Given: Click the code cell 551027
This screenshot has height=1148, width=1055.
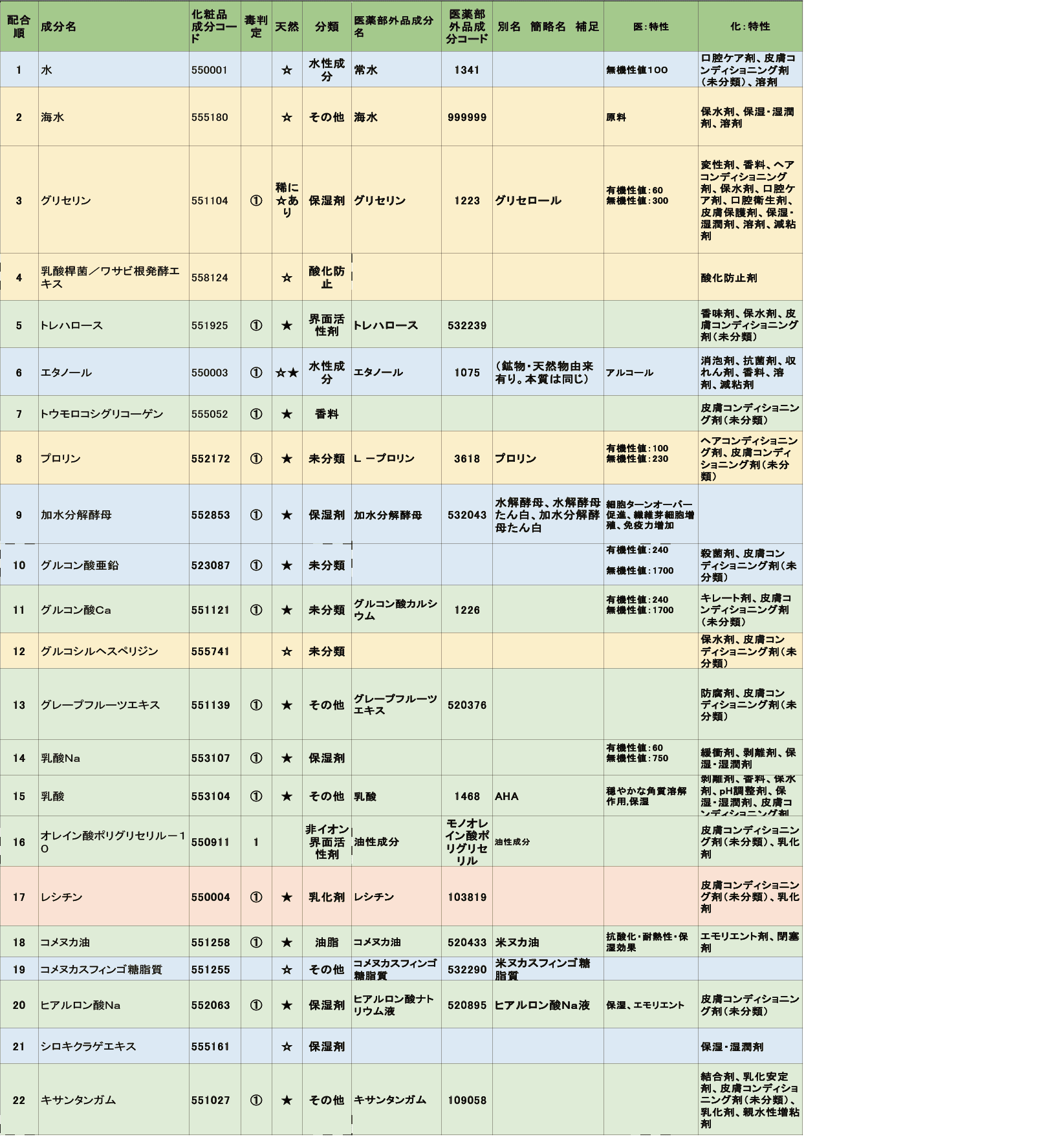Looking at the screenshot, I should pos(215,1099).
